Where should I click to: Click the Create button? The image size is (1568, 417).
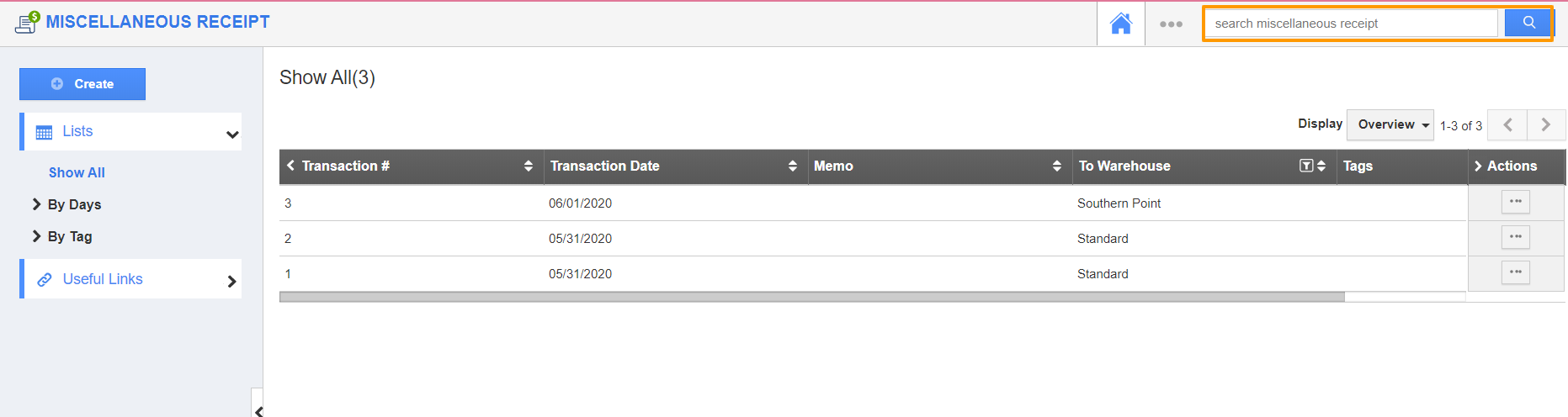pos(82,84)
